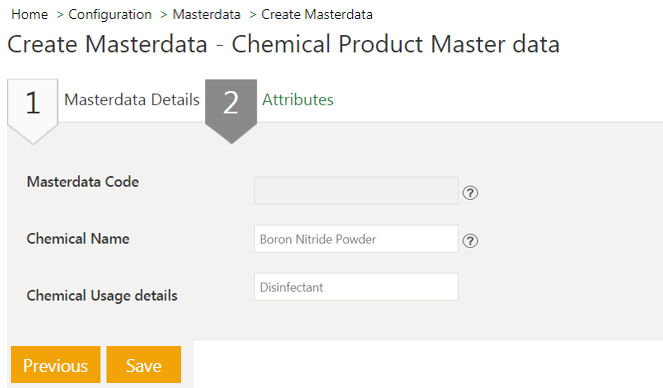Click the help icon beside Chemical Name
663x388 pixels.
click(x=470, y=241)
